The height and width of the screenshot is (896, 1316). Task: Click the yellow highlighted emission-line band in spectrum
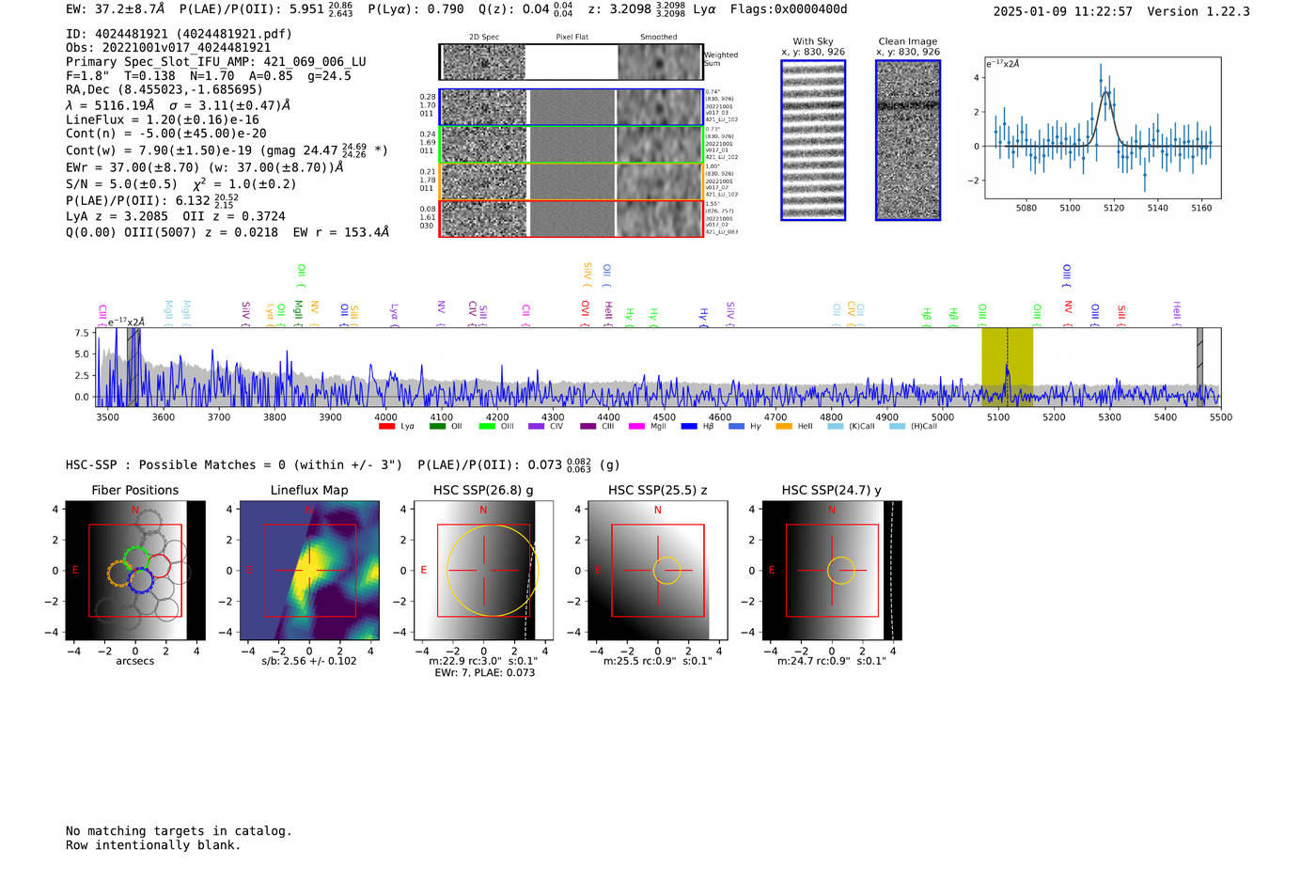pyautogui.click(x=1007, y=367)
